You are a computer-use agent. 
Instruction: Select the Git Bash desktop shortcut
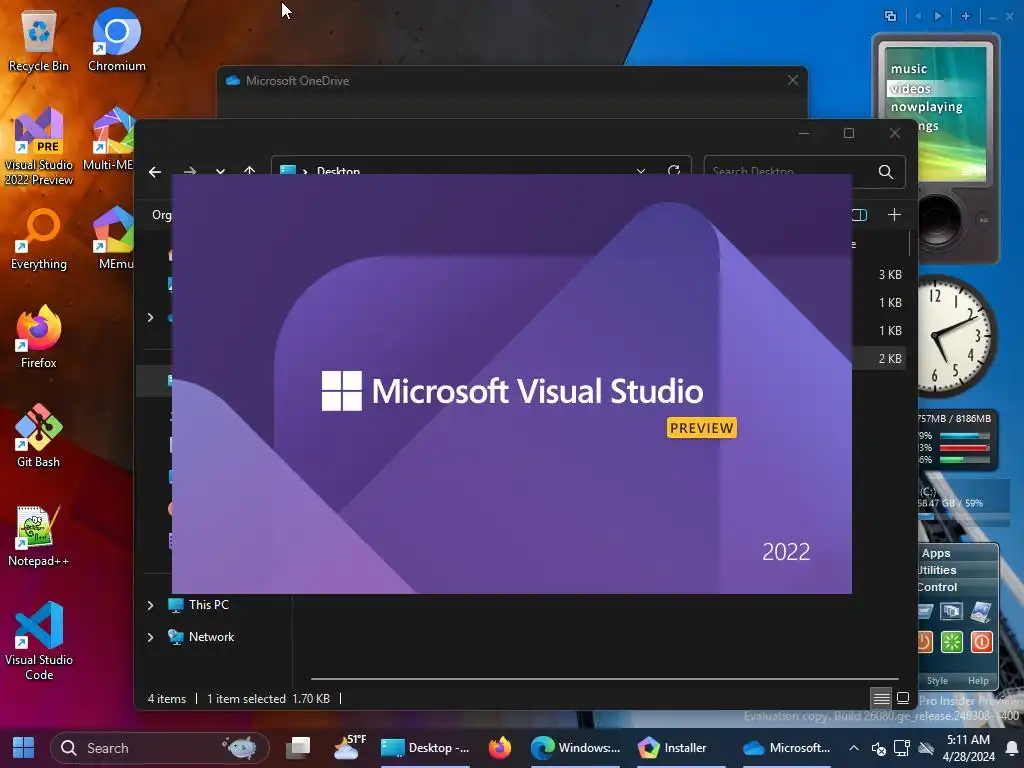tap(39, 436)
